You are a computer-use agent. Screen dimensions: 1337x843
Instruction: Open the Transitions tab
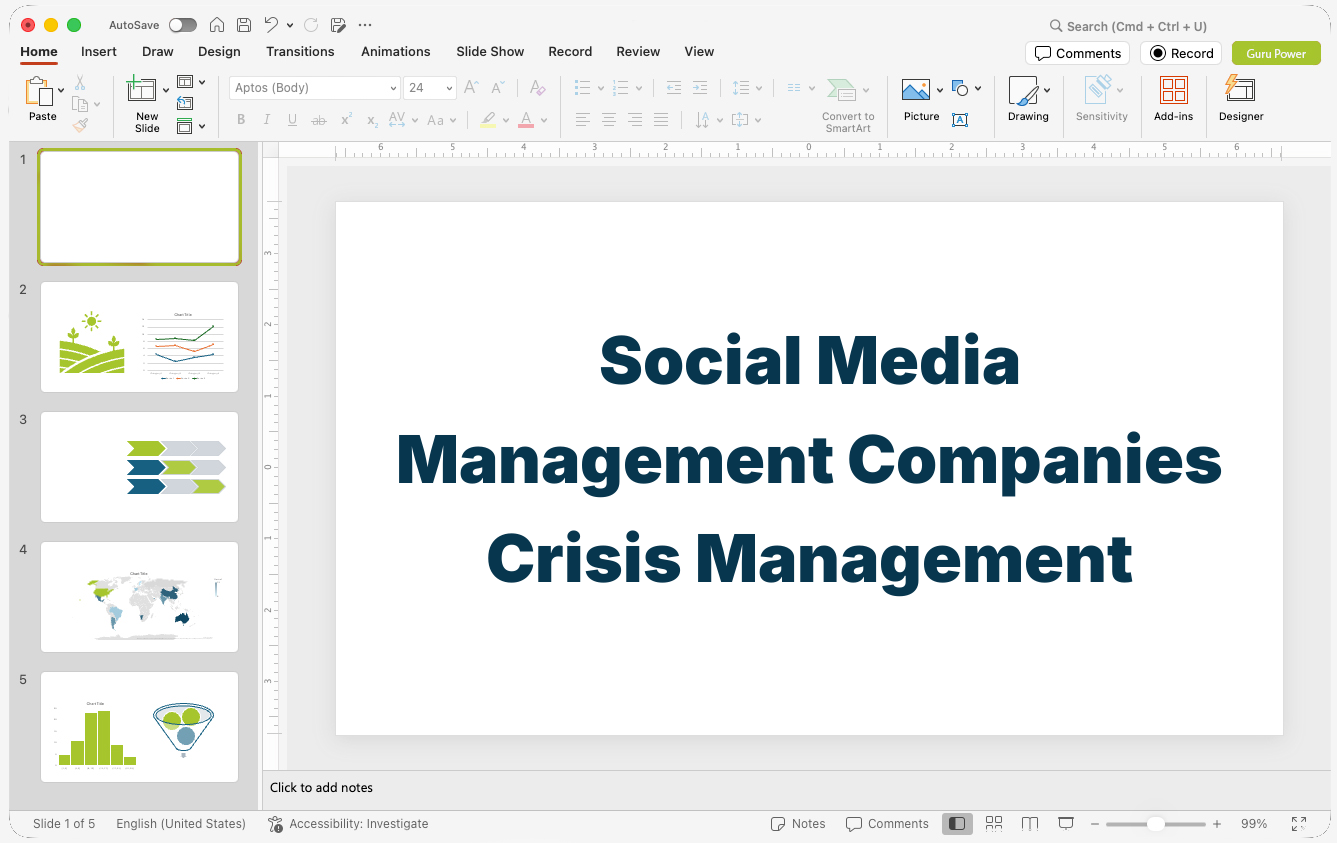(300, 52)
